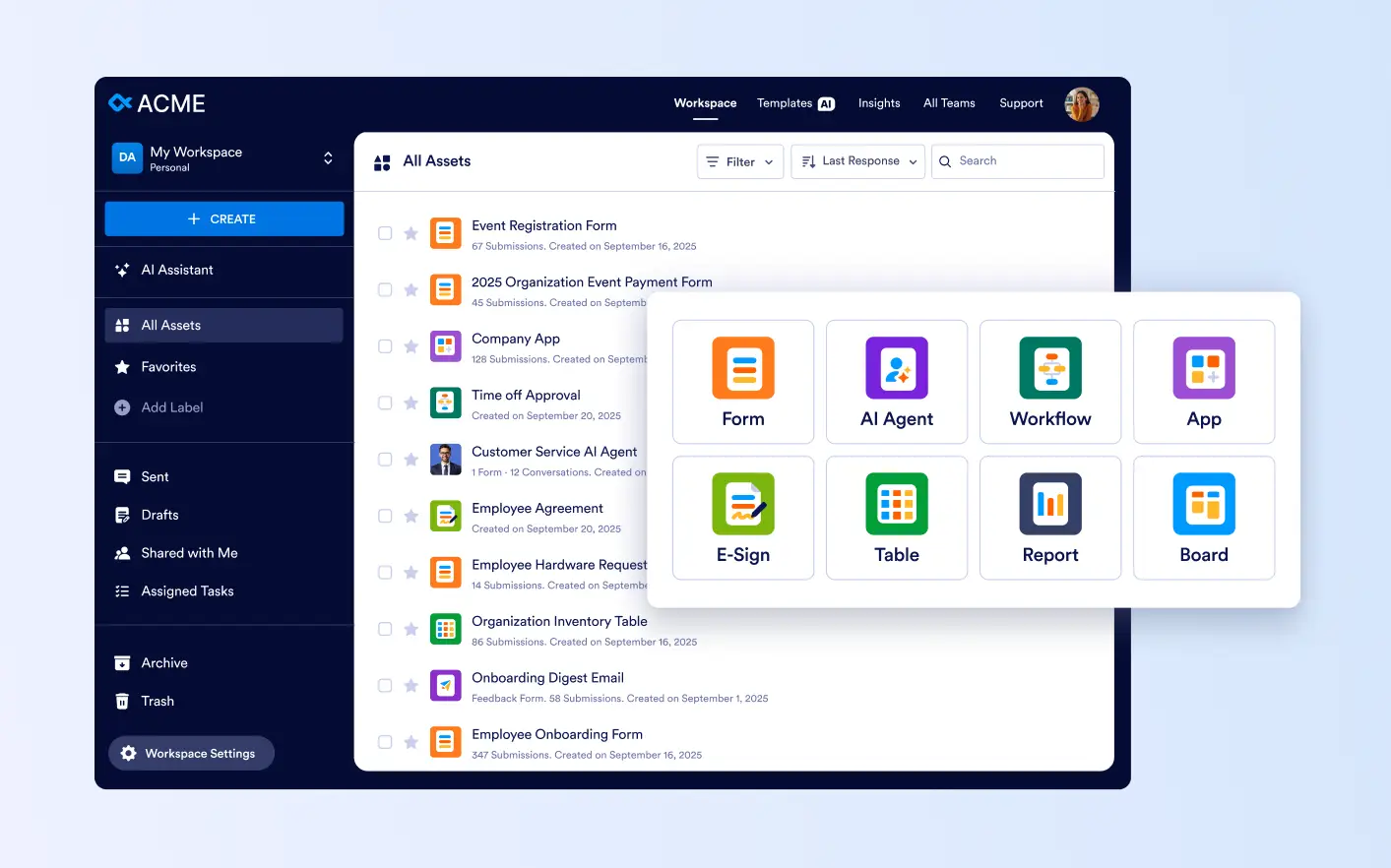Screen dimensions: 1391x868
Task: Tick the checkbox for Company App
Action: (x=385, y=346)
